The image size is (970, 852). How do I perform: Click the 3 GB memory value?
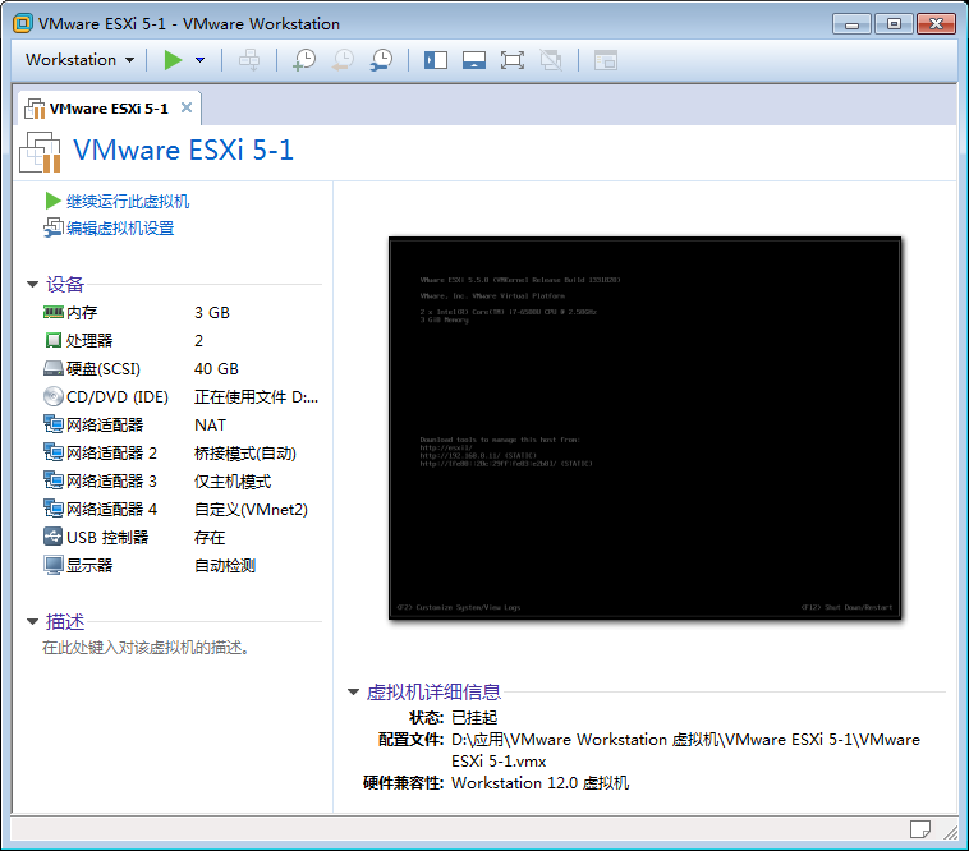click(212, 312)
